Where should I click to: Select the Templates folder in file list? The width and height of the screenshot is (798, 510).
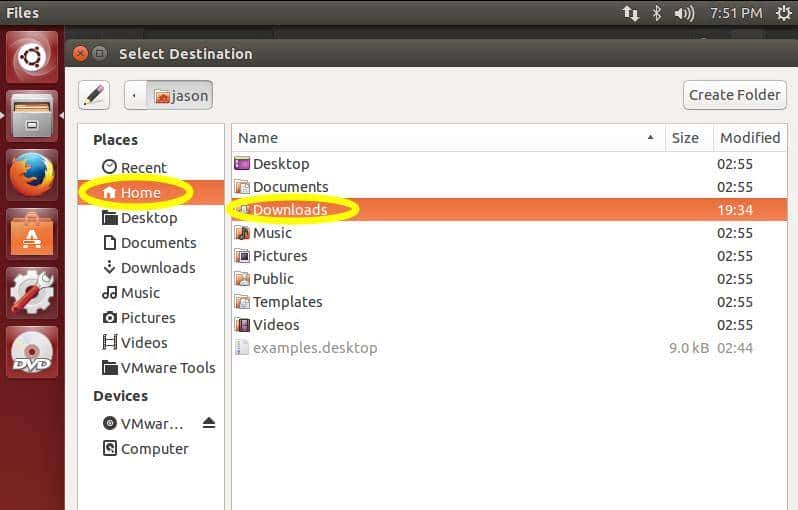point(510,301)
